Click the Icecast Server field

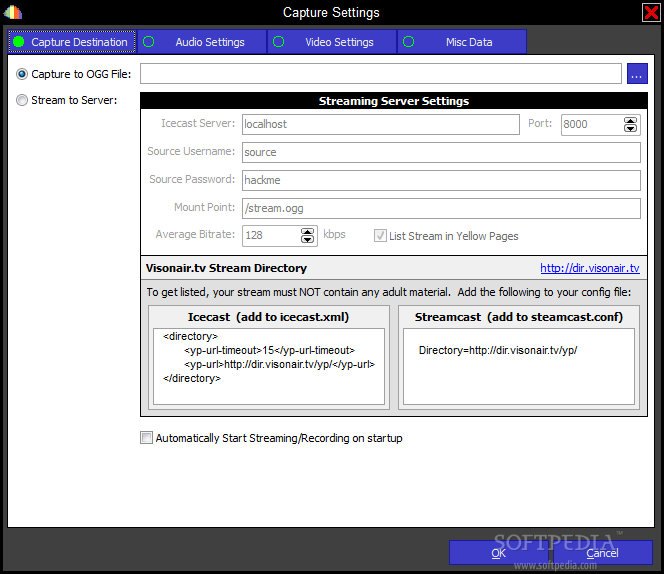coord(381,125)
